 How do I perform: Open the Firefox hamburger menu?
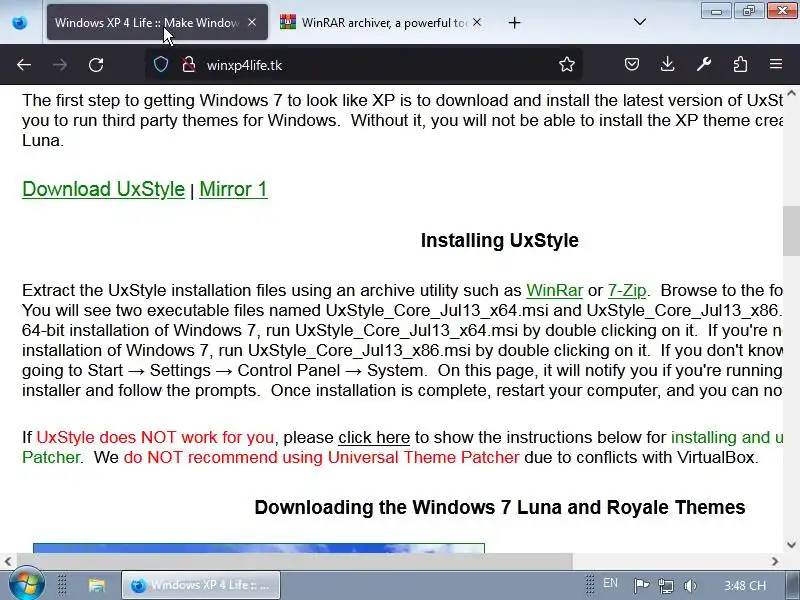pyautogui.click(x=776, y=64)
